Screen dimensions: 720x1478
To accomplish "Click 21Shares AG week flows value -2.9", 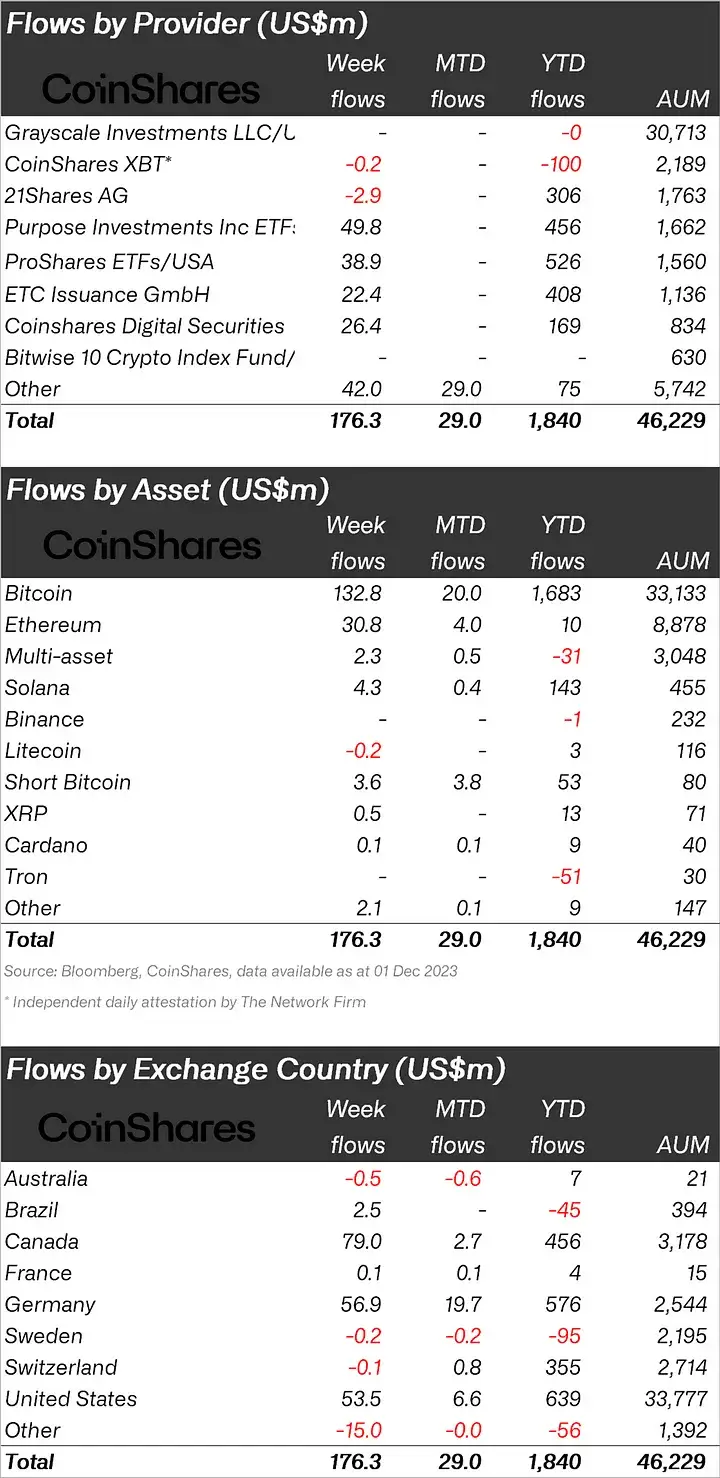I will click(x=360, y=196).
